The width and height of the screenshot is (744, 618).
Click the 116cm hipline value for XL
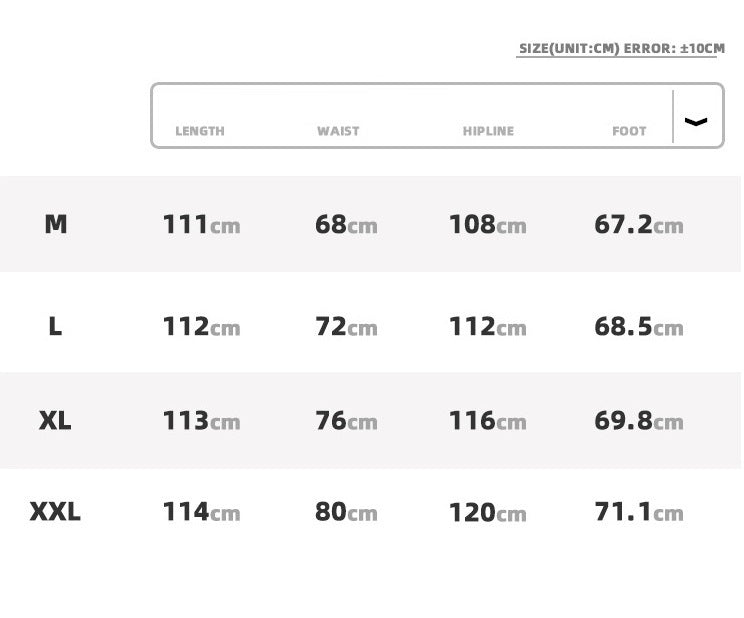487,421
